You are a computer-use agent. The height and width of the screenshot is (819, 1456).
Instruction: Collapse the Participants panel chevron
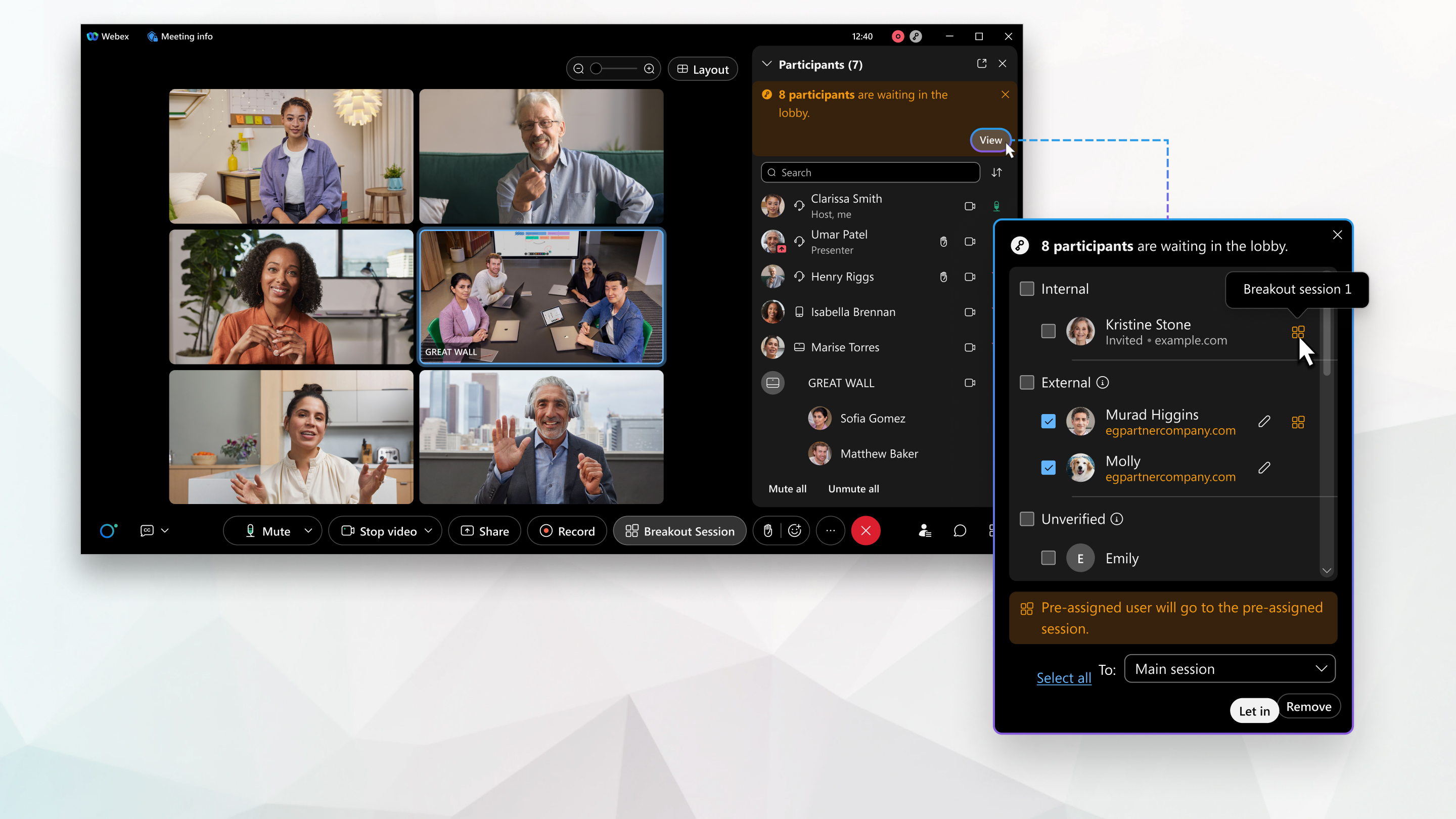pos(765,64)
